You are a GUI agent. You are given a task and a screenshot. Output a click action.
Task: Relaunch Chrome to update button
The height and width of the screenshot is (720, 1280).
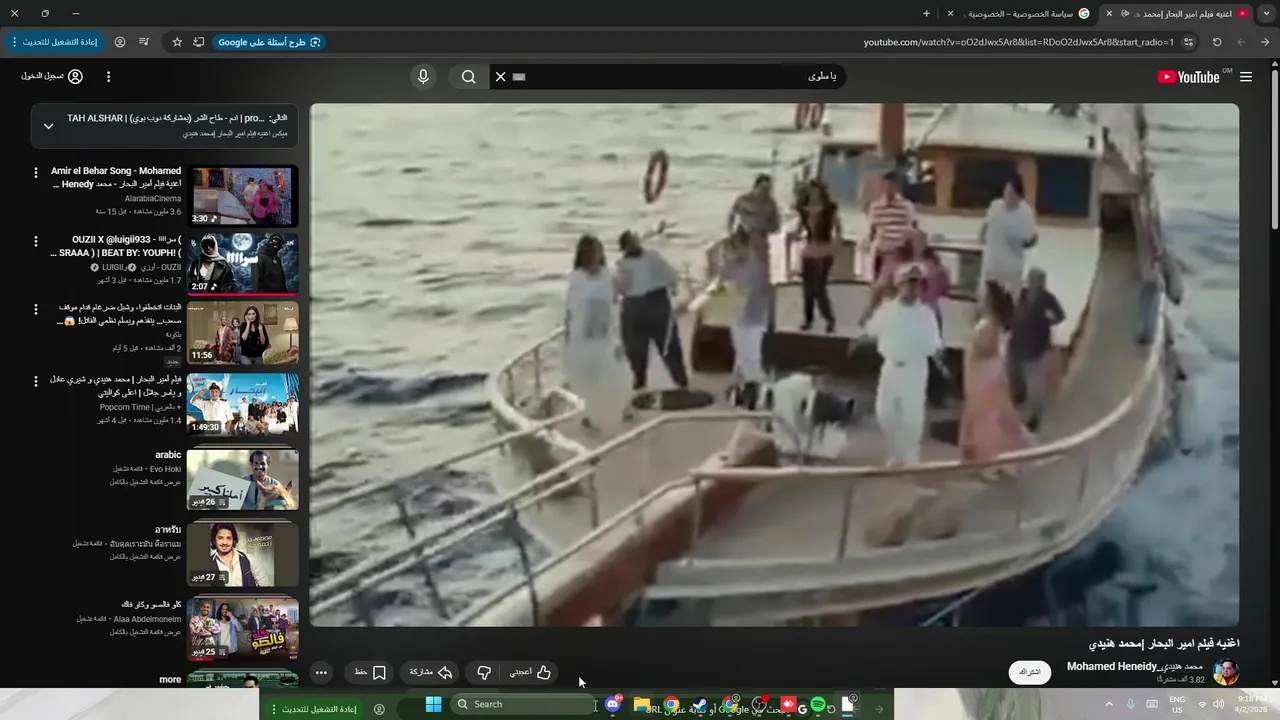tap(53, 42)
